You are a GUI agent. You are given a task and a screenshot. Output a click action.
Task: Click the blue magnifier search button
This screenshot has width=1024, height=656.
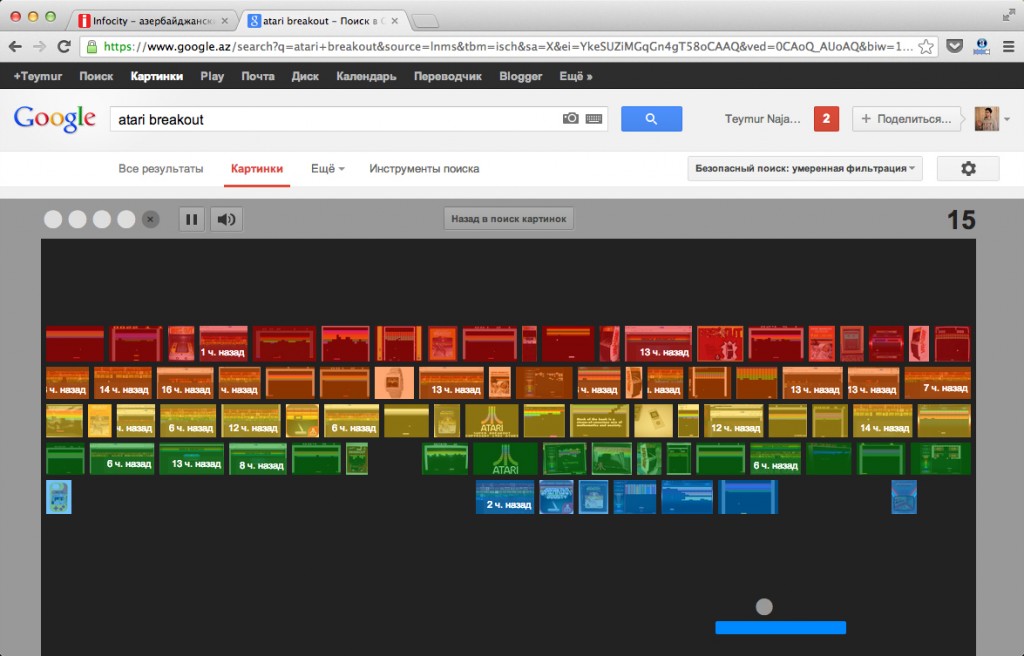coord(651,119)
